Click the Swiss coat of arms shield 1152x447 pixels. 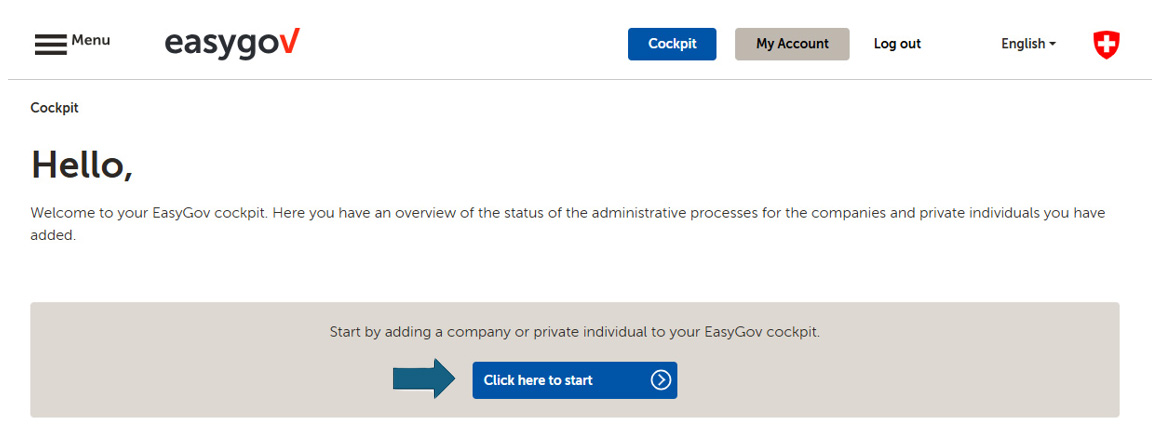[x=1106, y=45]
